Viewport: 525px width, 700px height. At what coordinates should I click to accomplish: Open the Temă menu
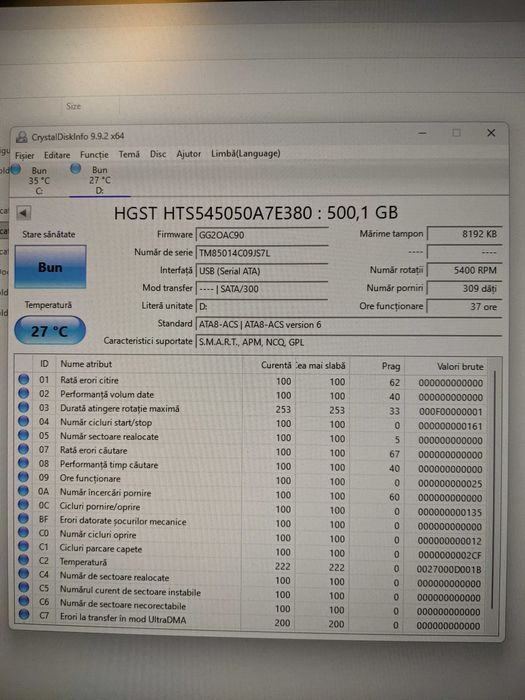click(129, 154)
